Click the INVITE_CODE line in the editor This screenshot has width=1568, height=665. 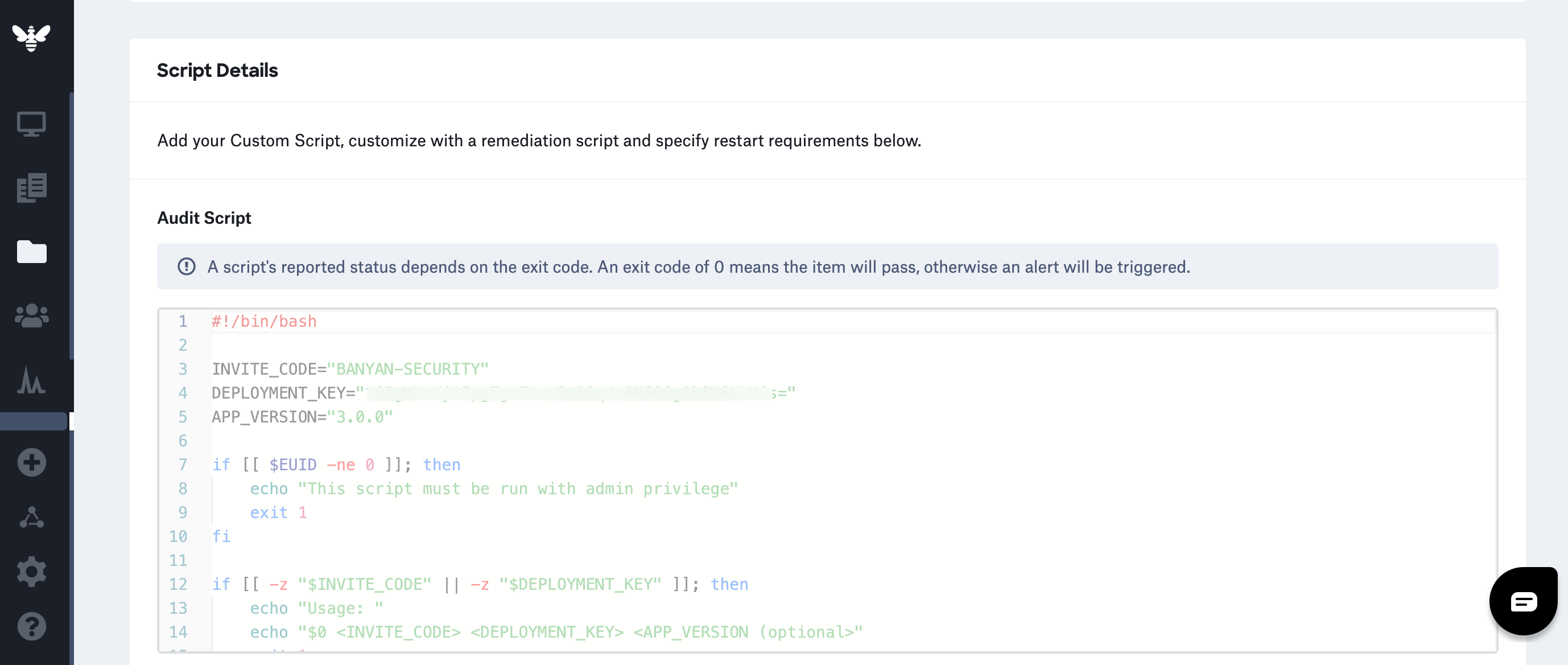tap(349, 369)
